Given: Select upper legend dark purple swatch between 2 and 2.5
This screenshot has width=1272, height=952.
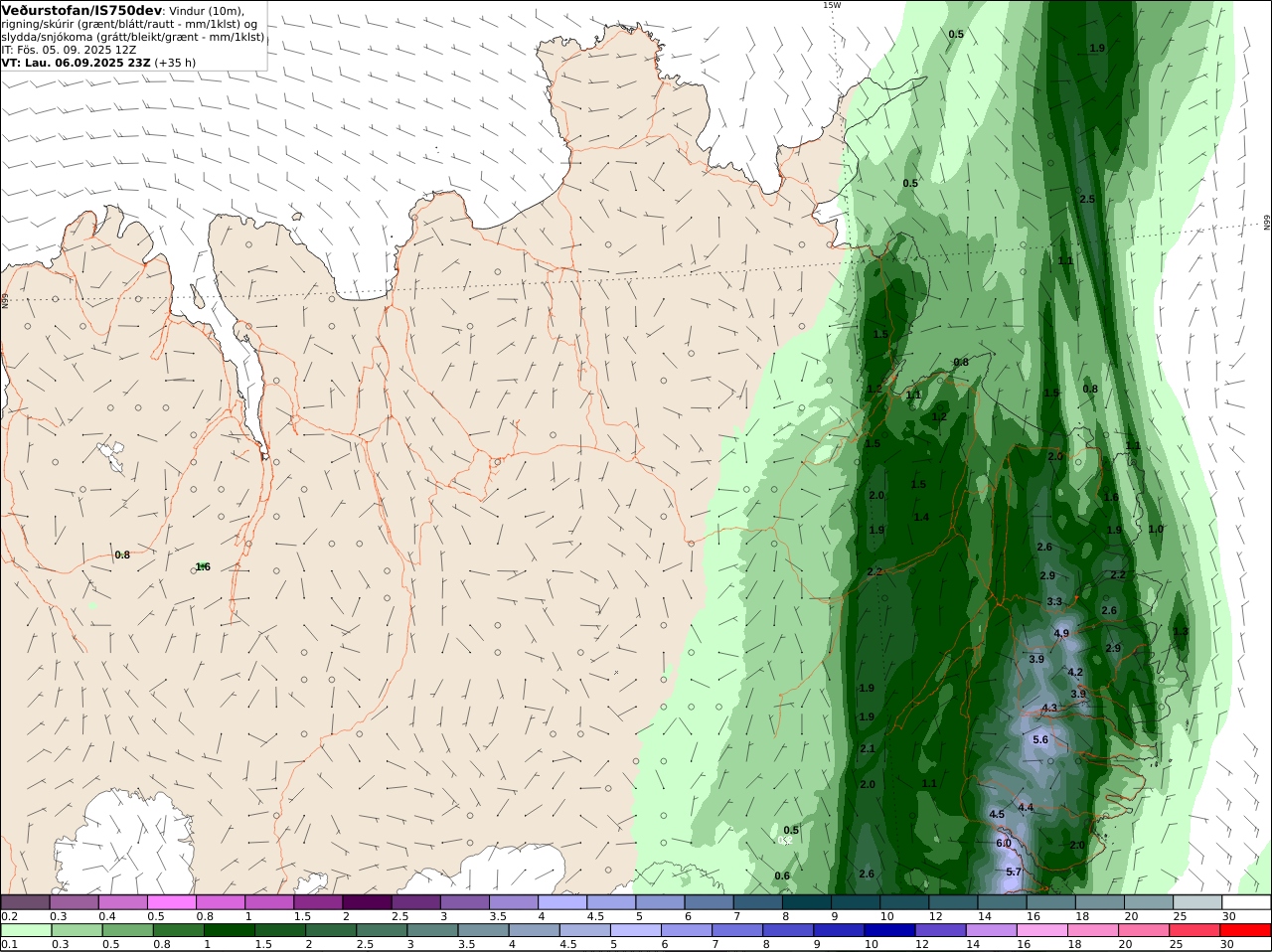Looking at the screenshot, I should tap(367, 902).
